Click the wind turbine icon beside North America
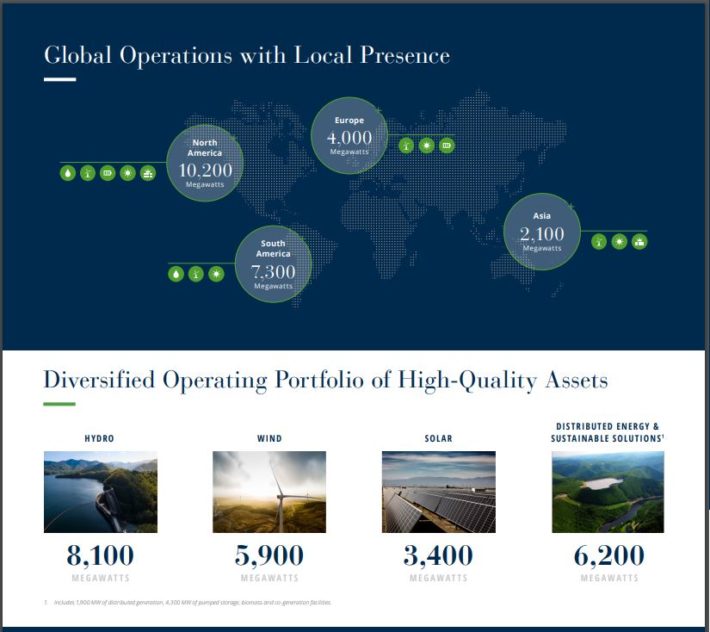The height and width of the screenshot is (632, 710). [88, 173]
